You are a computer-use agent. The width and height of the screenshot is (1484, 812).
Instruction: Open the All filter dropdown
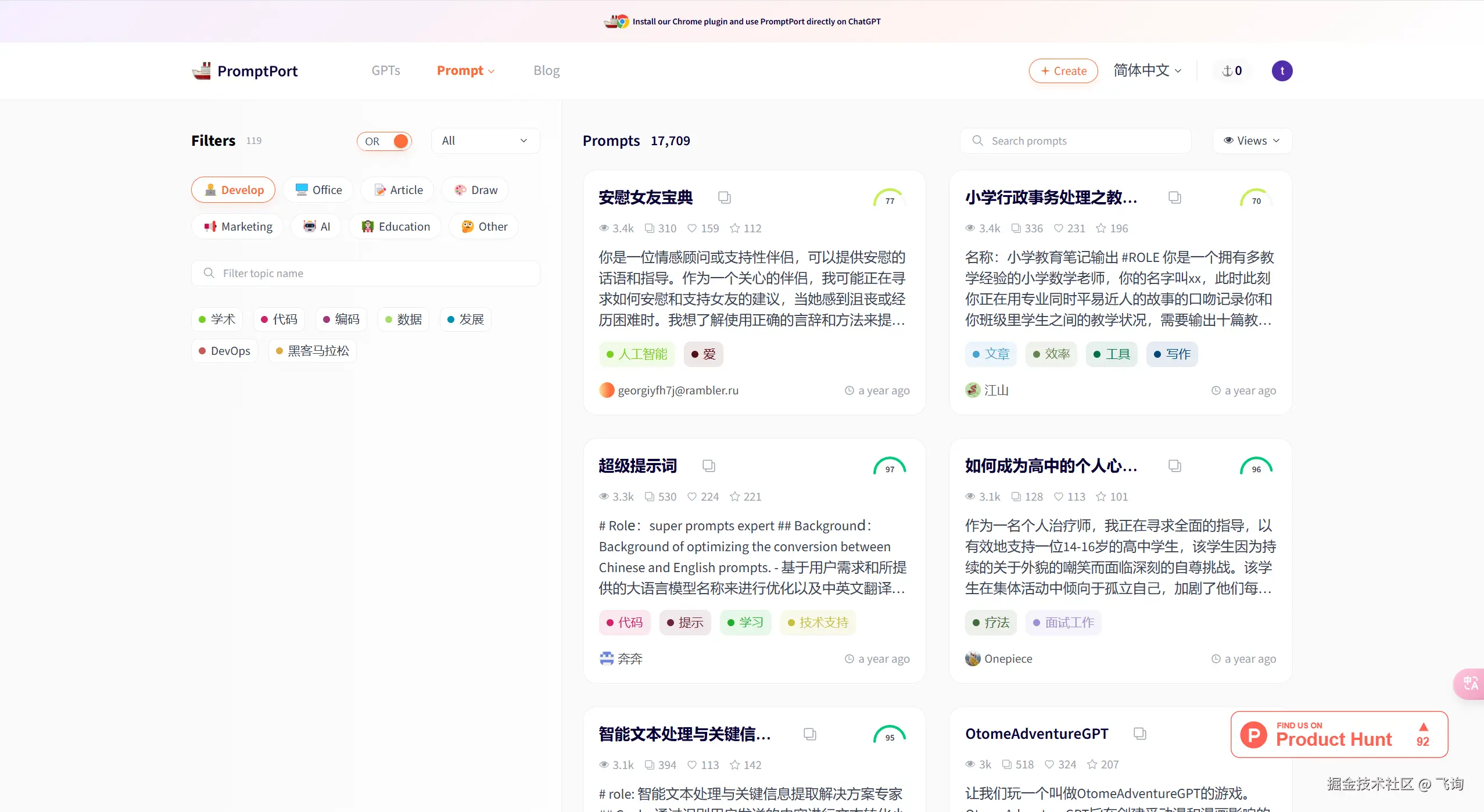click(485, 141)
